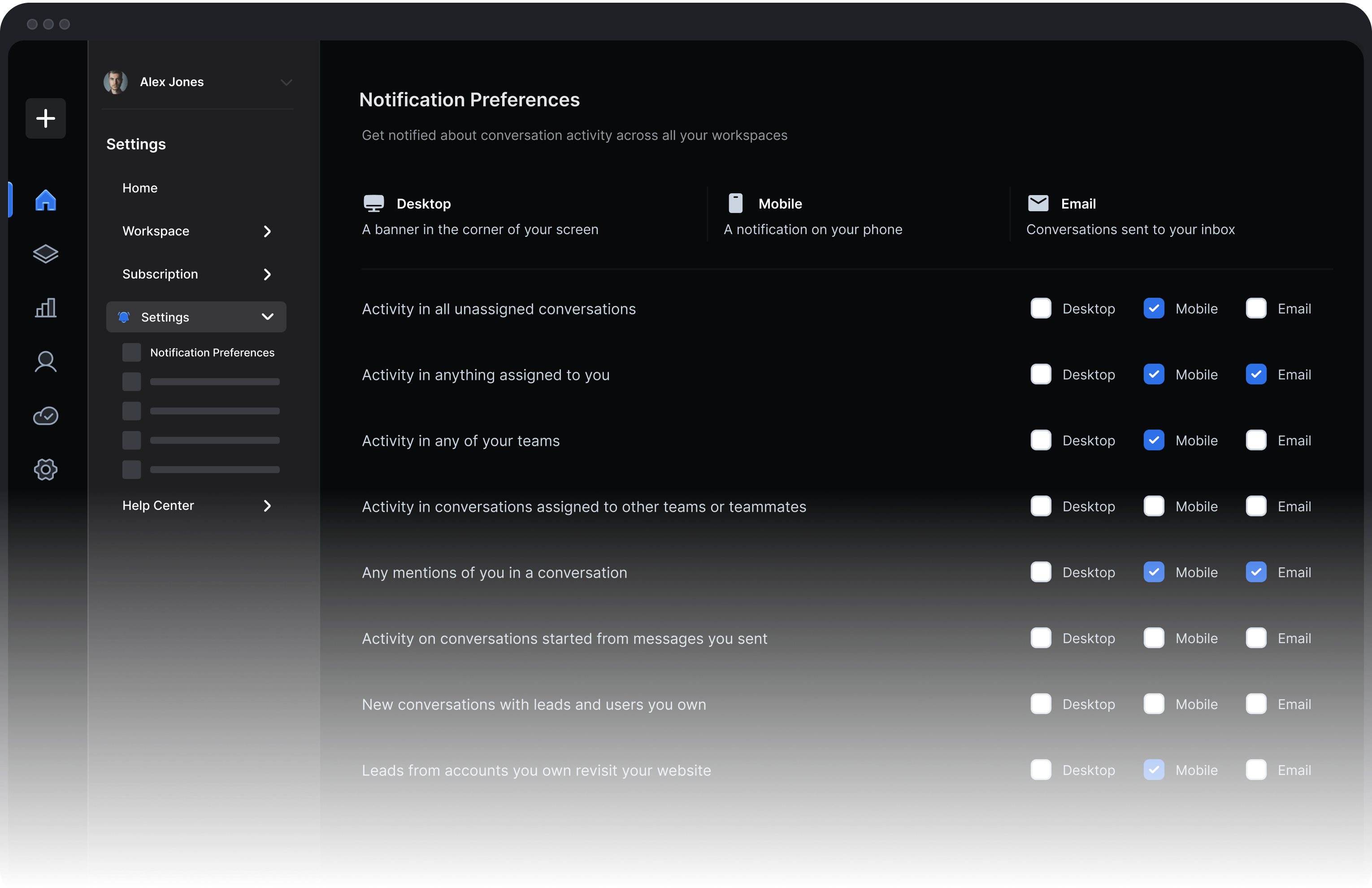Expand the Alex Jones account dropdown
Image resolution: width=1372 pixels, height=888 pixels.
(x=286, y=82)
